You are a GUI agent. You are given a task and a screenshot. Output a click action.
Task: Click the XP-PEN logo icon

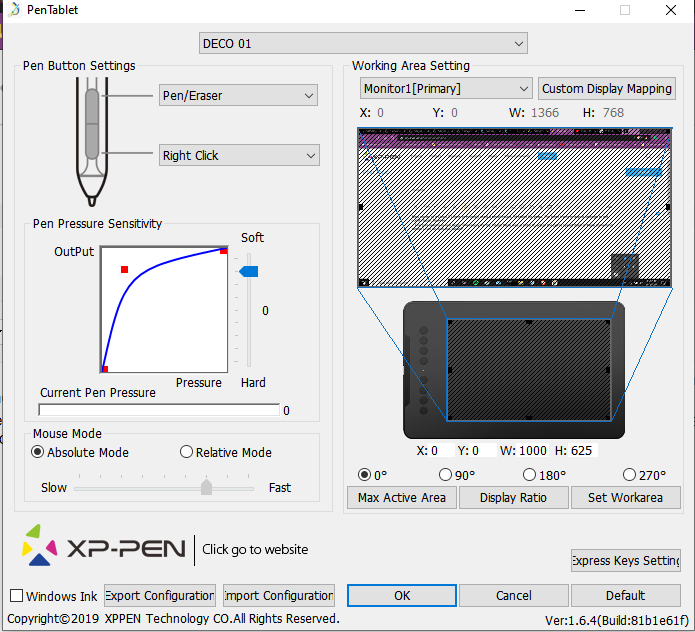point(42,547)
